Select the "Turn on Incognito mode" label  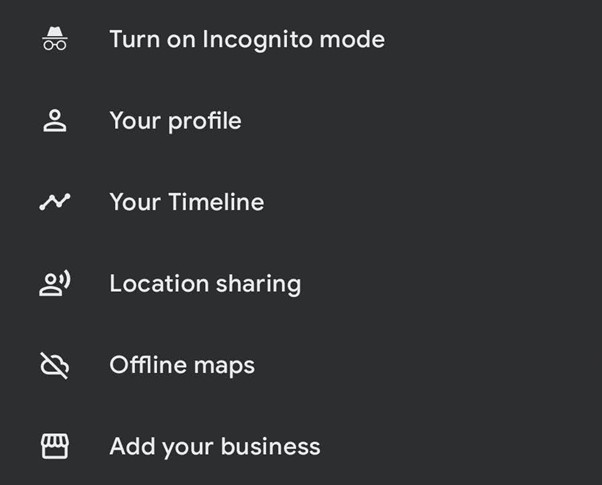coord(246,40)
